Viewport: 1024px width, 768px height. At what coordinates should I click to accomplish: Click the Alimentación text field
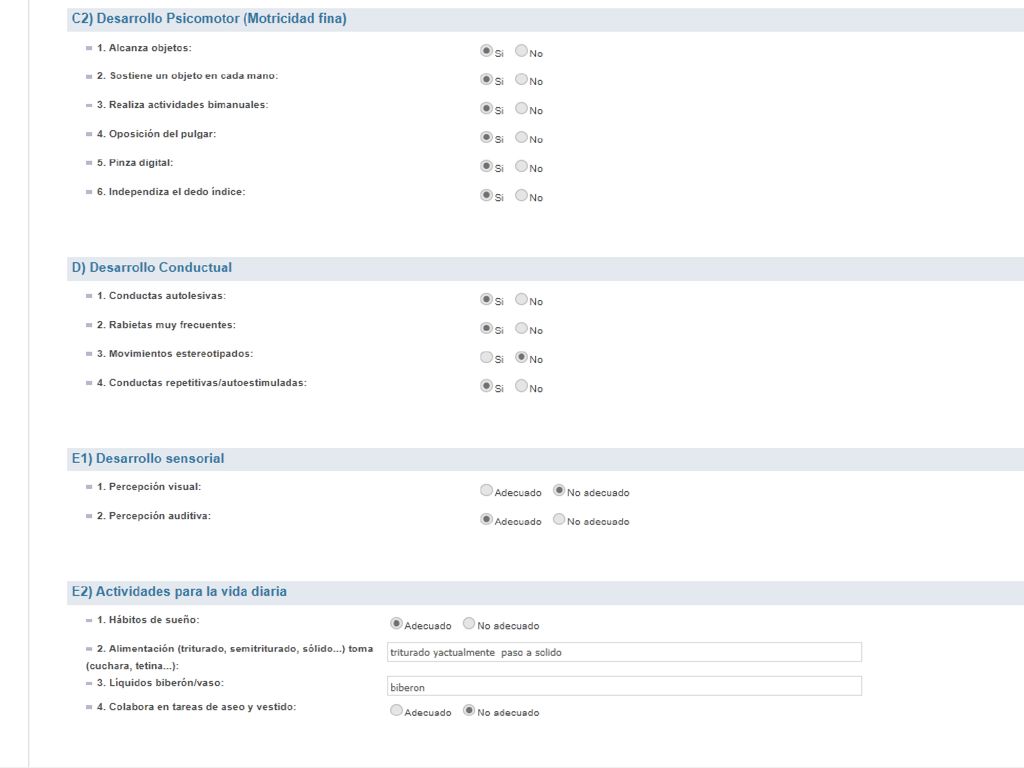[624, 652]
